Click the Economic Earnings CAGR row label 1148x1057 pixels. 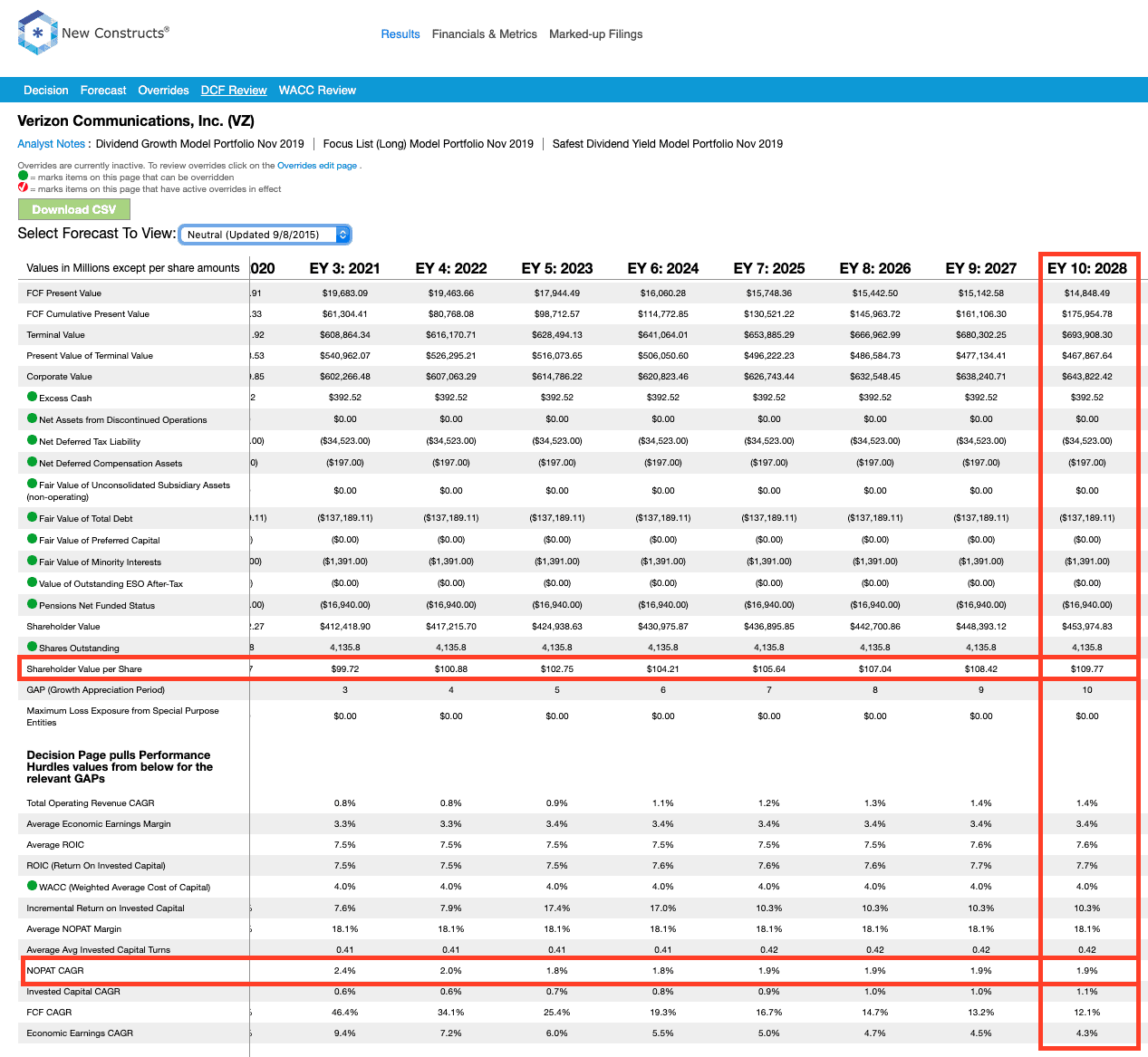[80, 1033]
